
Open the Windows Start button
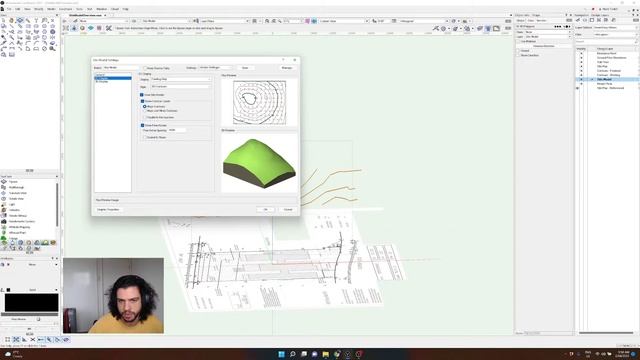point(281,354)
